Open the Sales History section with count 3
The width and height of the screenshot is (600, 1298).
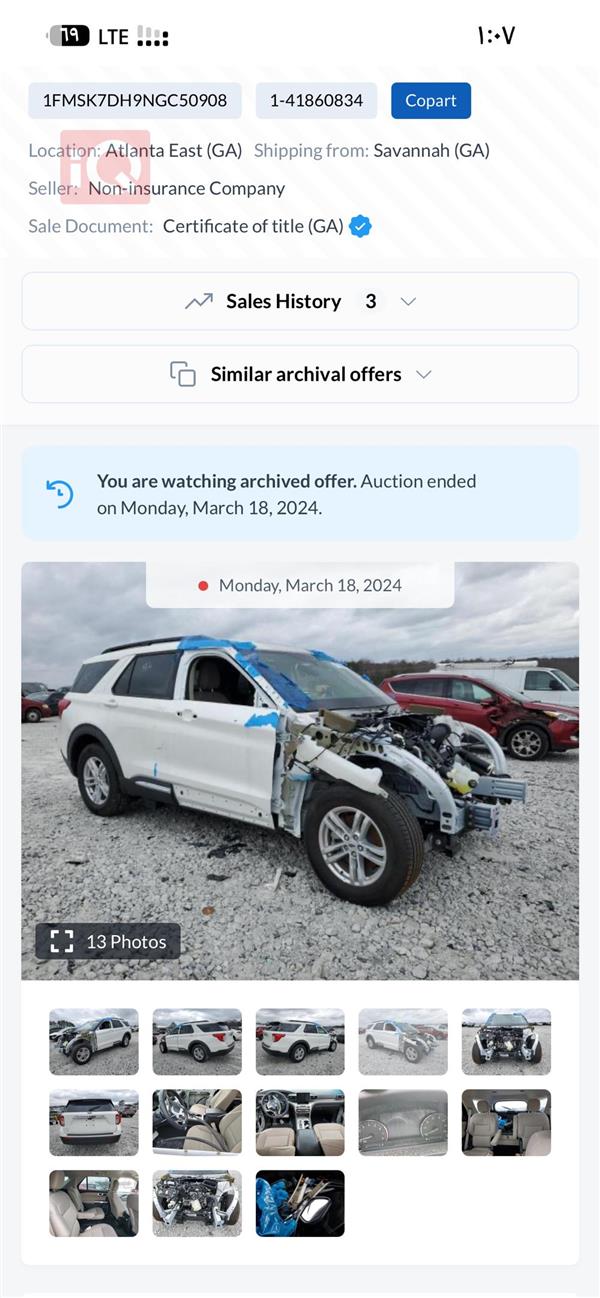(x=300, y=301)
